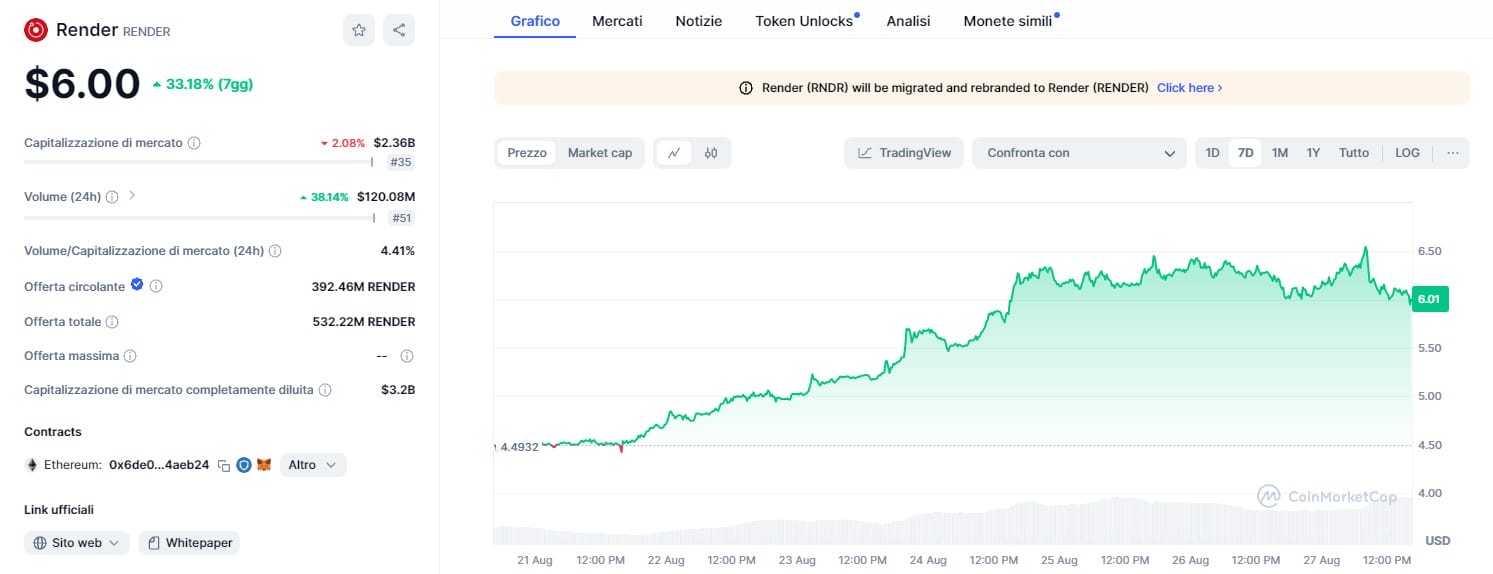Open the Whitepaper document link
Image resolution: width=1493 pixels, height=574 pixels.
[x=189, y=543]
